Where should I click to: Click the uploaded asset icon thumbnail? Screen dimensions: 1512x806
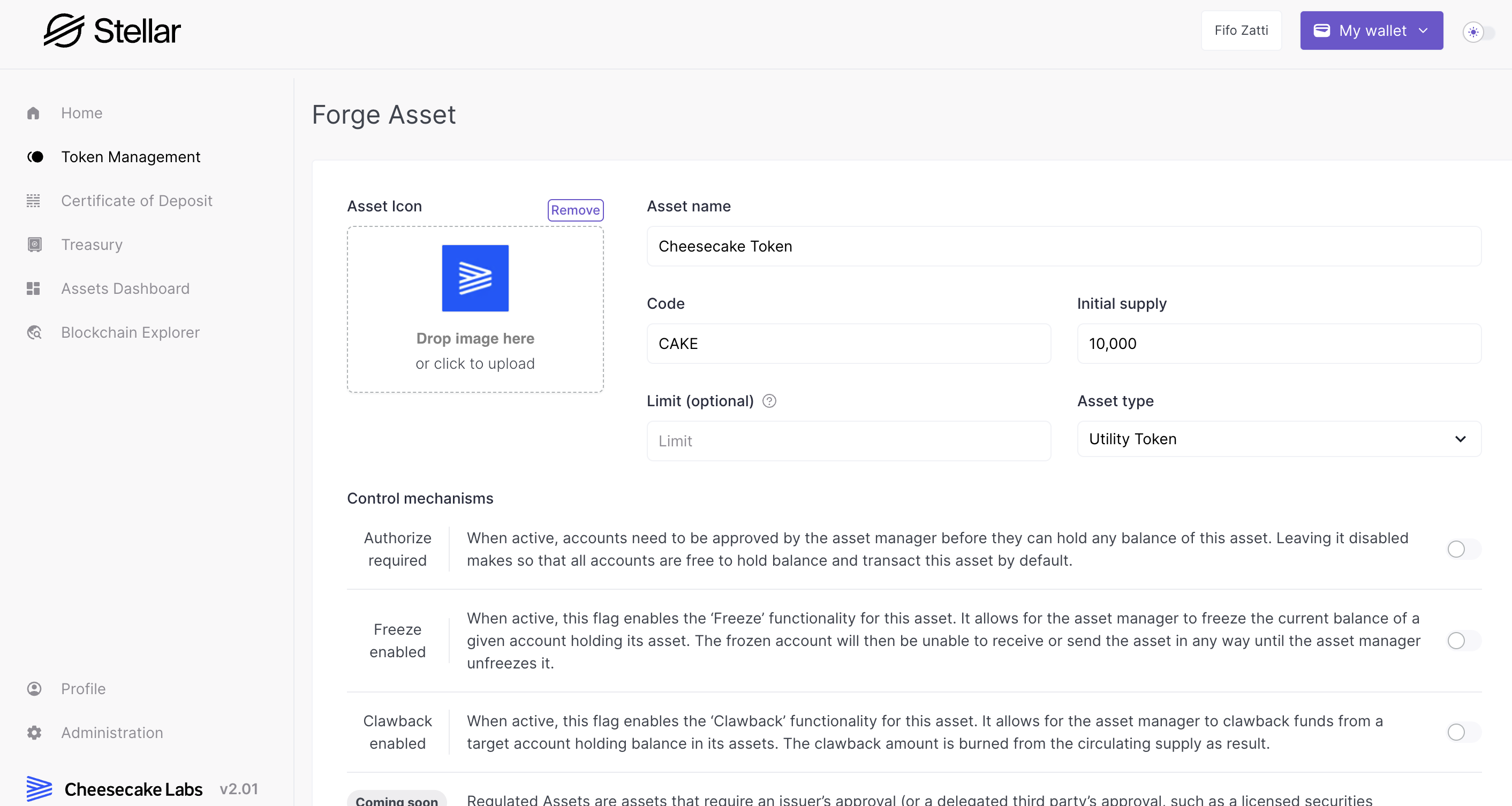[475, 278]
